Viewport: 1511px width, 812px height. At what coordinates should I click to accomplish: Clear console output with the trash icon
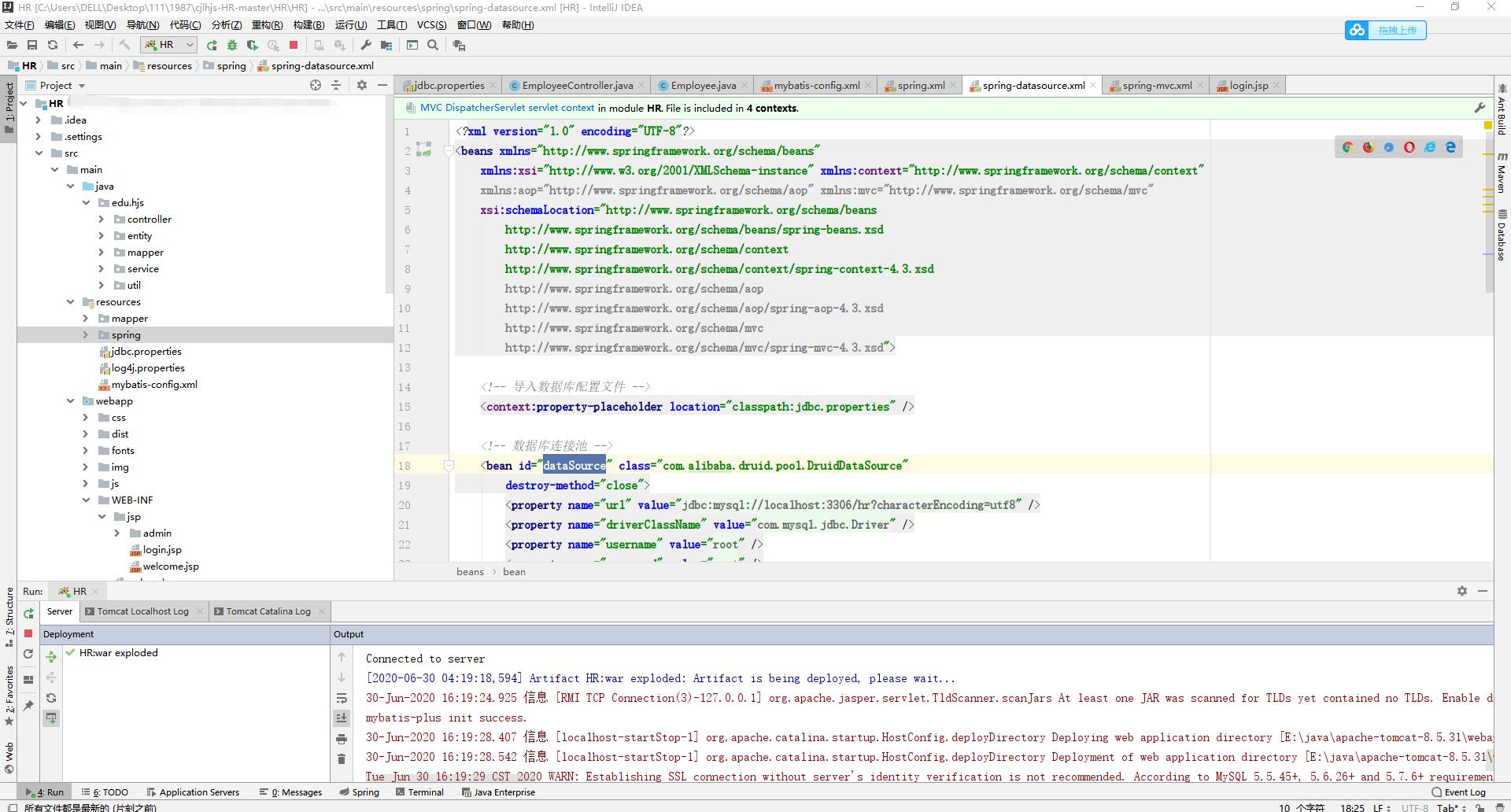(x=342, y=759)
